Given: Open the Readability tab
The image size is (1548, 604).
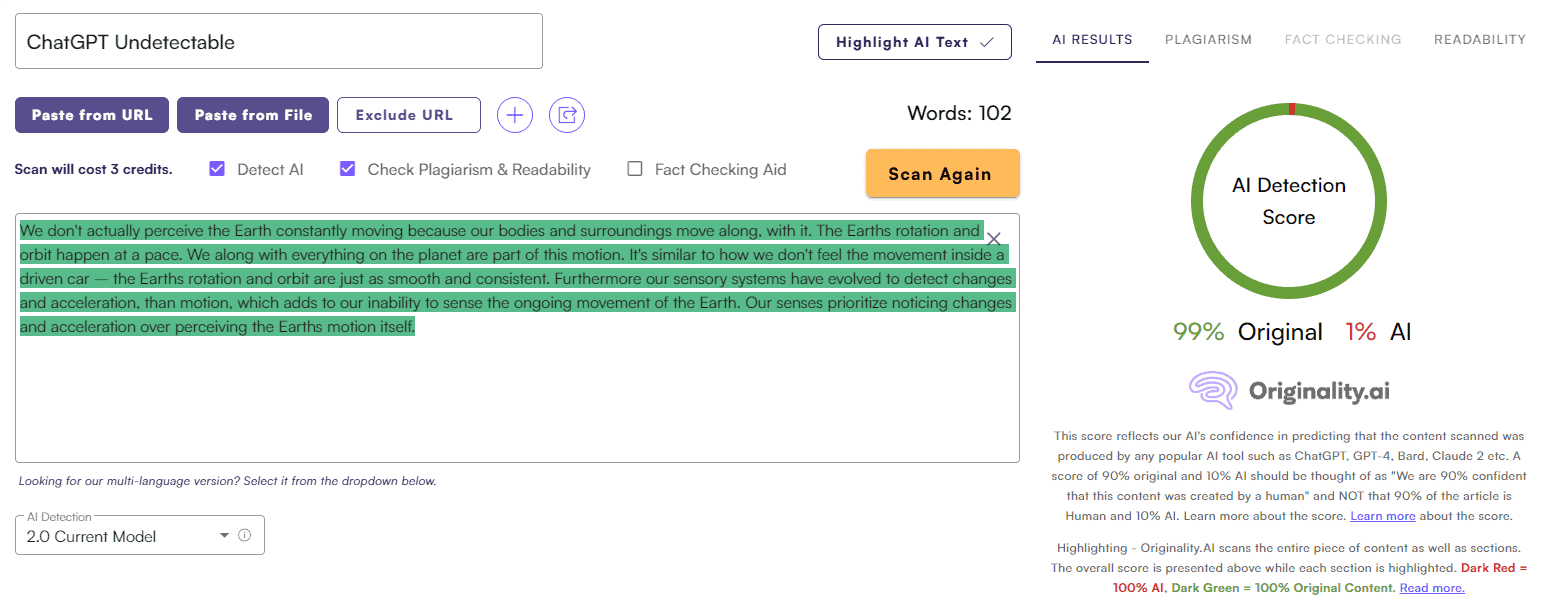Looking at the screenshot, I should point(1480,40).
